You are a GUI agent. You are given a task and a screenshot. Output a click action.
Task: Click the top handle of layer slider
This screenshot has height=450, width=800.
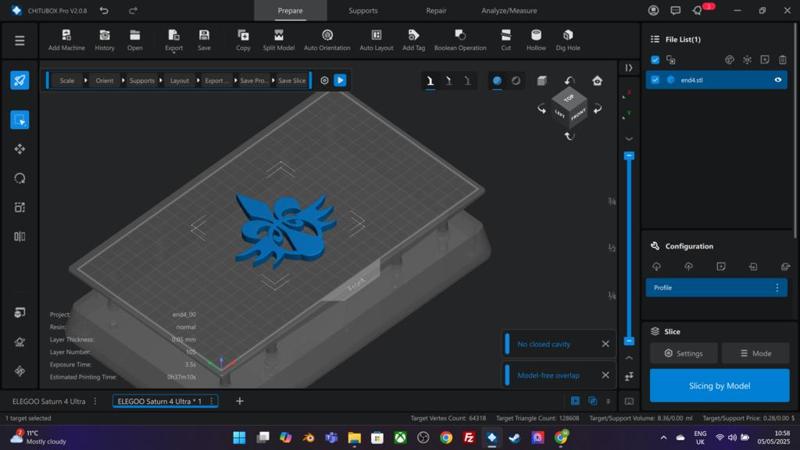tap(629, 156)
